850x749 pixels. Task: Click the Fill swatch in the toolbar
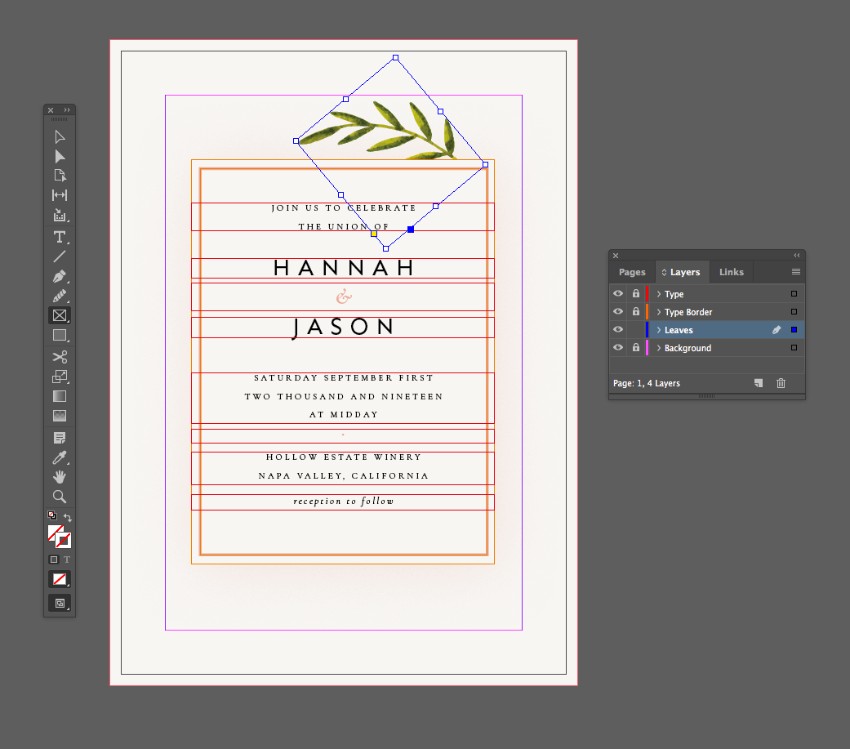coord(55,533)
